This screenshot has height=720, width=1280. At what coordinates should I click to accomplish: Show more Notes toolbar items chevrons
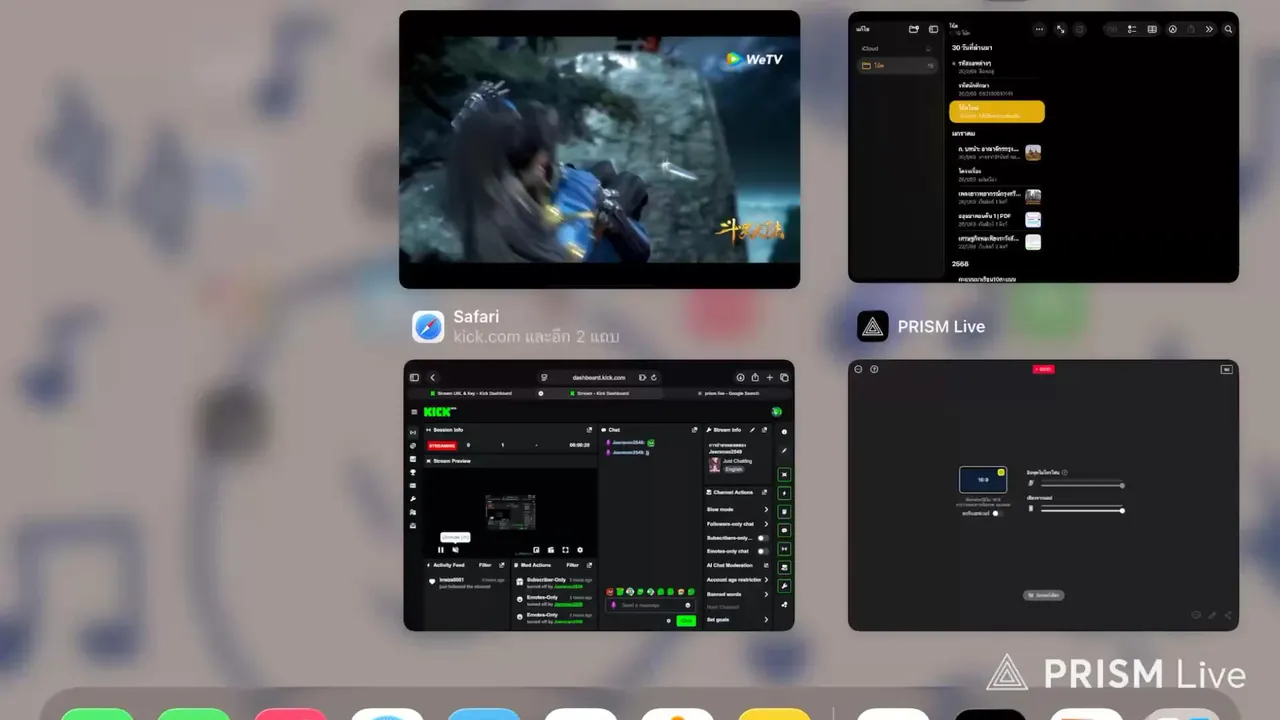[x=1209, y=29]
